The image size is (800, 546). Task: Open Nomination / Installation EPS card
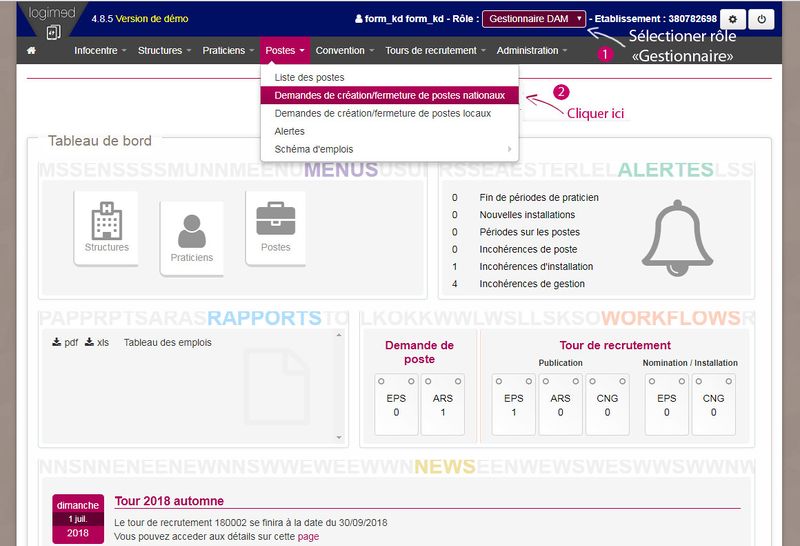click(666, 405)
